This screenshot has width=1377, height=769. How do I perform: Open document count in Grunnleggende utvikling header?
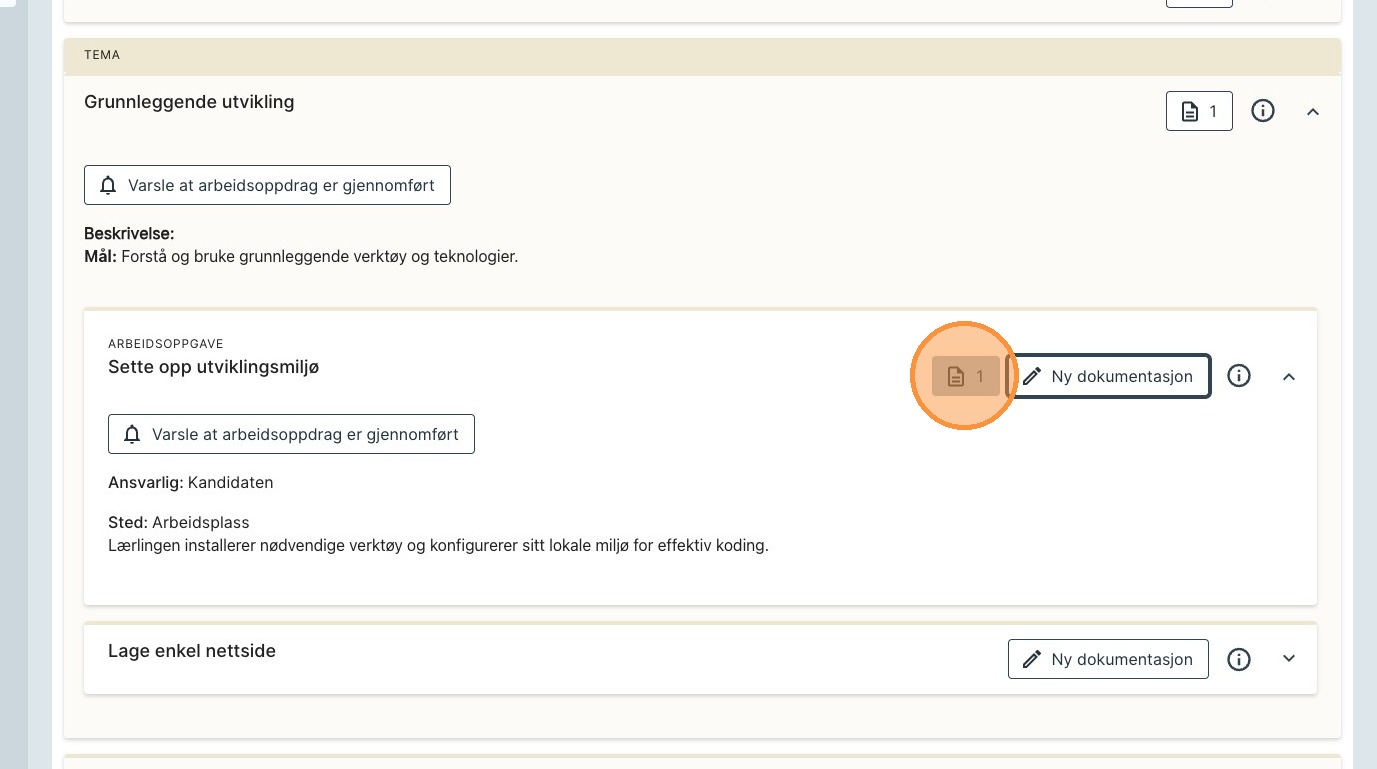1198,111
